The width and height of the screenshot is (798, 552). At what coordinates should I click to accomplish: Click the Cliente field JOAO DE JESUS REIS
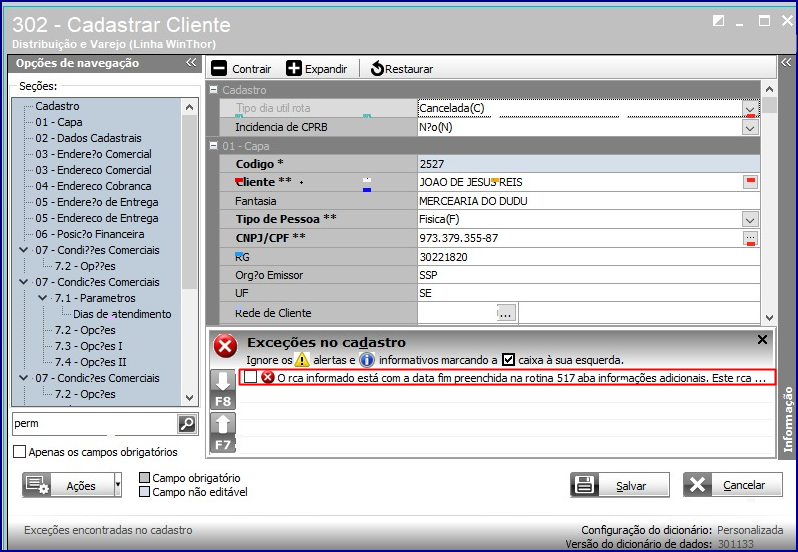[580, 182]
